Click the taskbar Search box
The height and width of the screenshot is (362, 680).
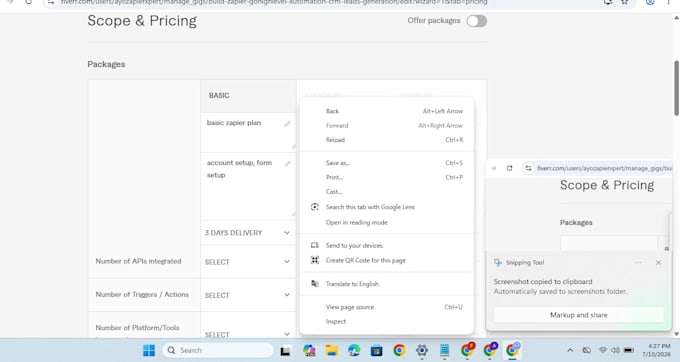coord(218,350)
